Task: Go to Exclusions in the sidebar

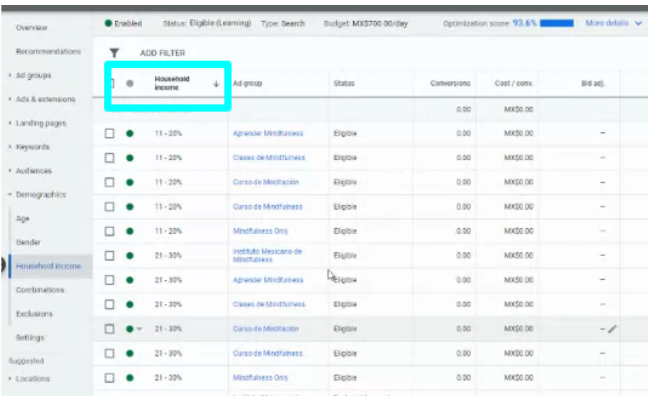Action: point(34,314)
